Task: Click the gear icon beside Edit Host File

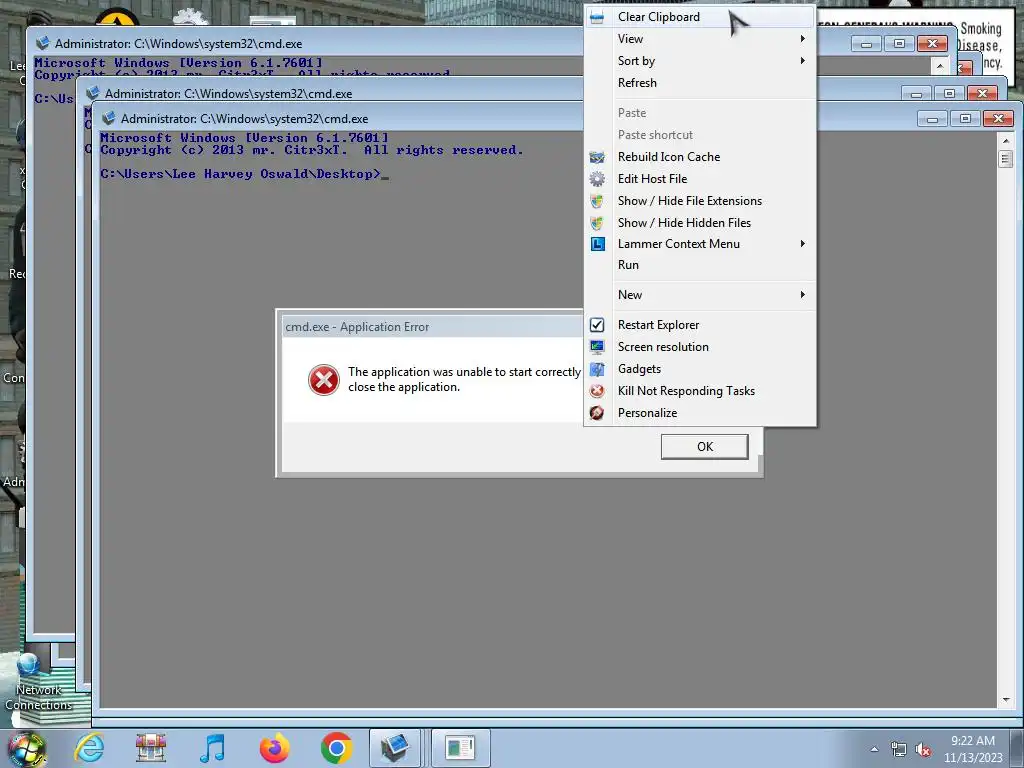Action: tap(597, 179)
